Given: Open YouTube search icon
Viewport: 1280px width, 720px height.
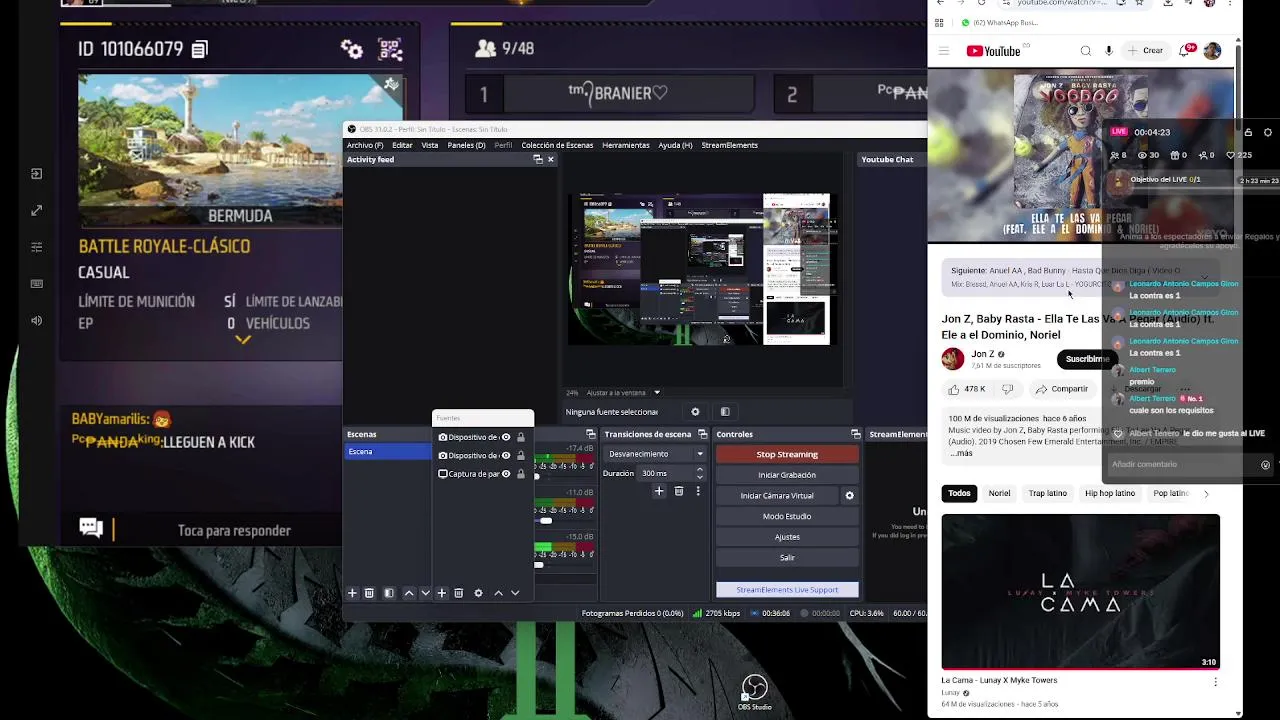Looking at the screenshot, I should pos(1086,51).
